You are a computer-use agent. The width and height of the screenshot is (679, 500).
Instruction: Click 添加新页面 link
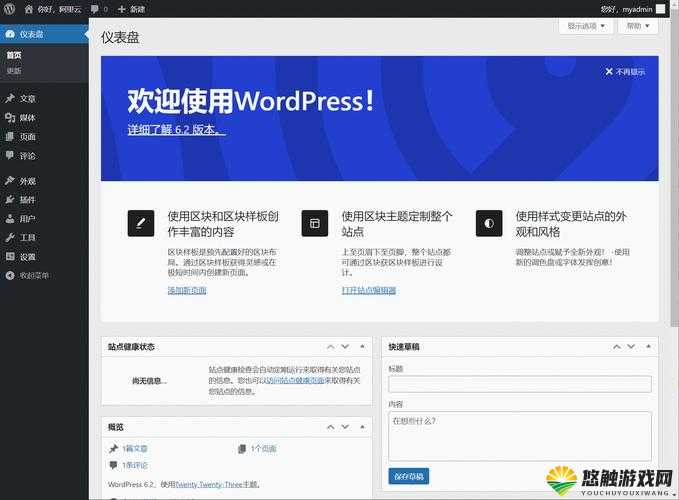pyautogui.click(x=187, y=290)
